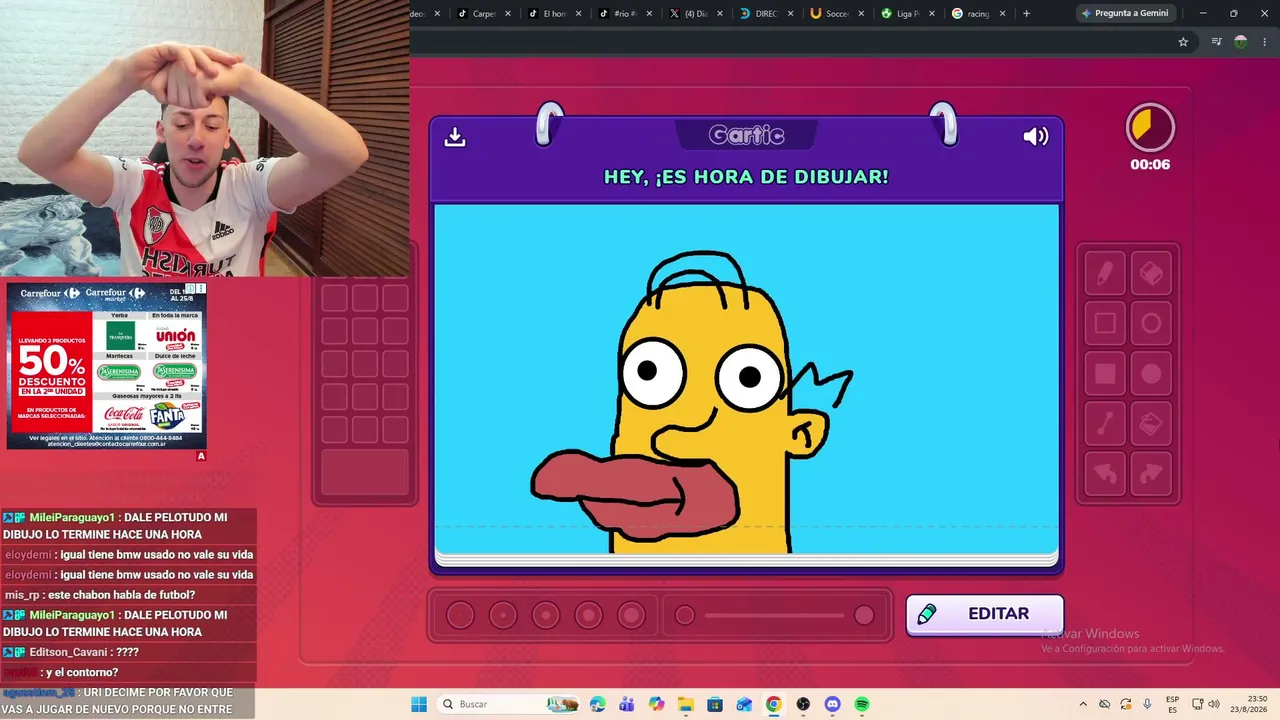Viewport: 1280px width, 720px height.
Task: Select the second largest brush size
Action: click(589, 615)
